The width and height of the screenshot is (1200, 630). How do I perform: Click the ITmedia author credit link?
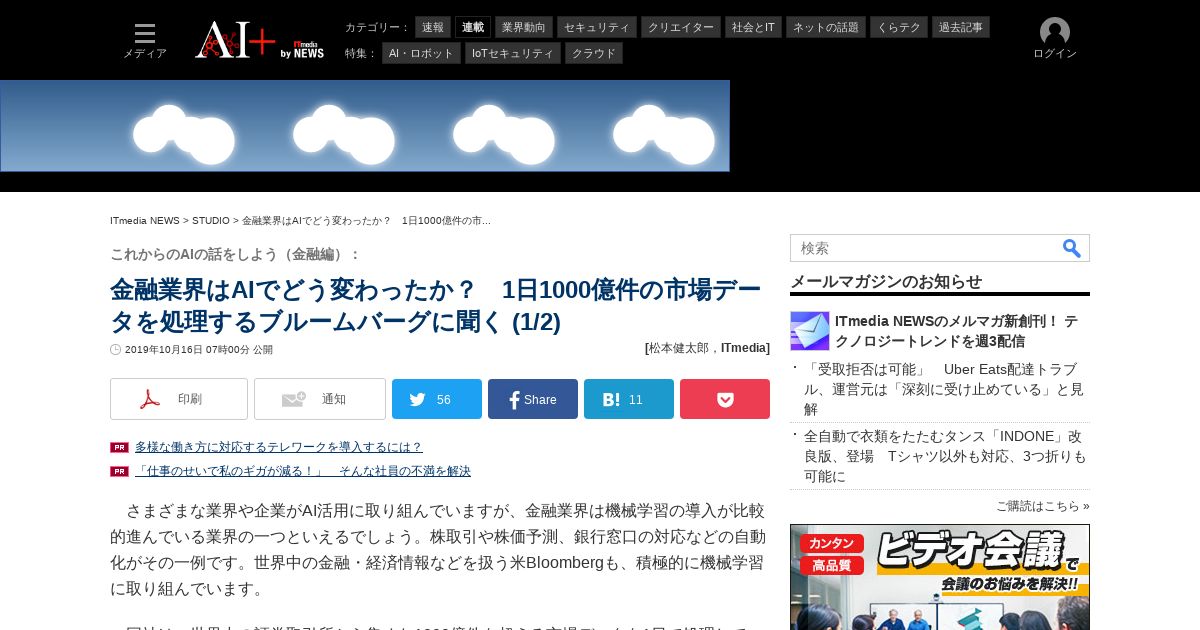[743, 348]
